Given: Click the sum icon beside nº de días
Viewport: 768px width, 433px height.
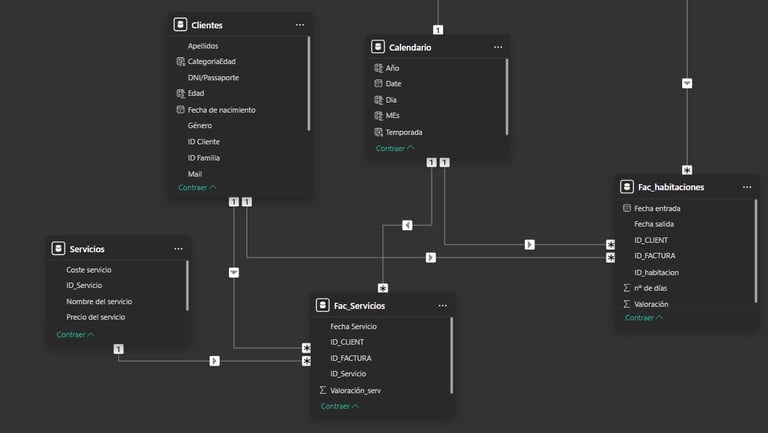Looking at the screenshot, I should (626, 288).
